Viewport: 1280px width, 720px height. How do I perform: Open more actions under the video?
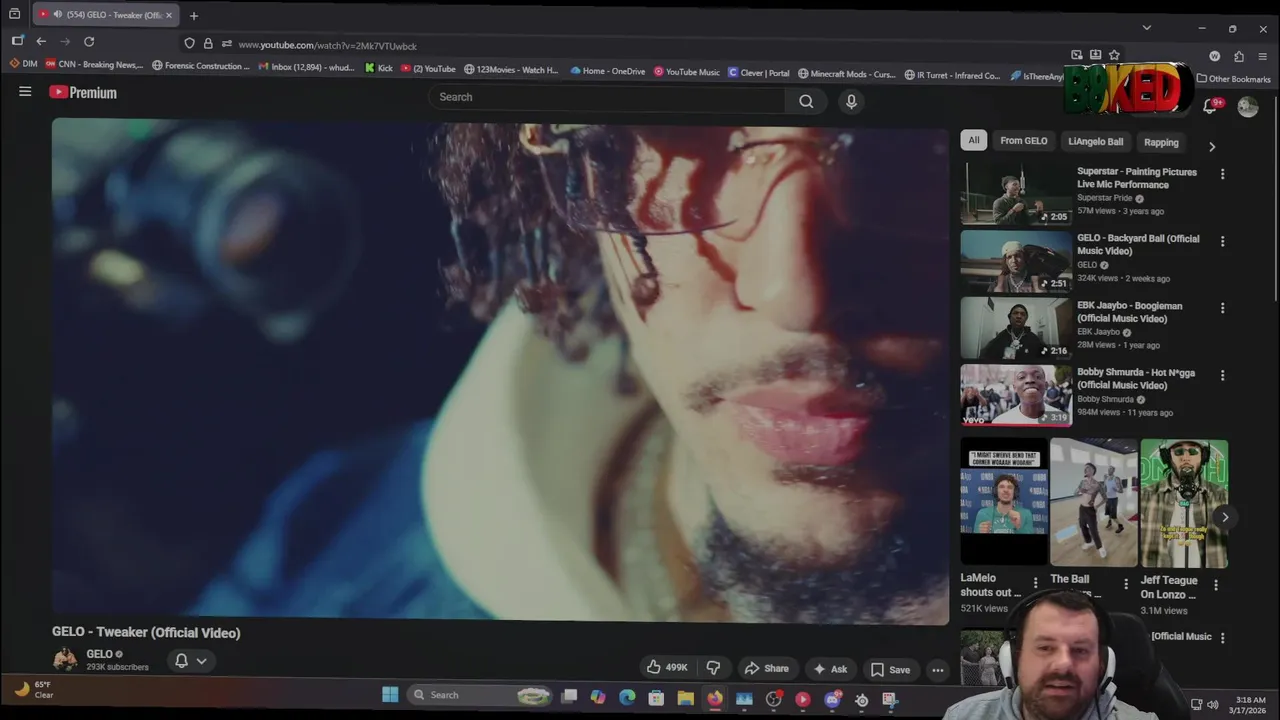tap(937, 670)
